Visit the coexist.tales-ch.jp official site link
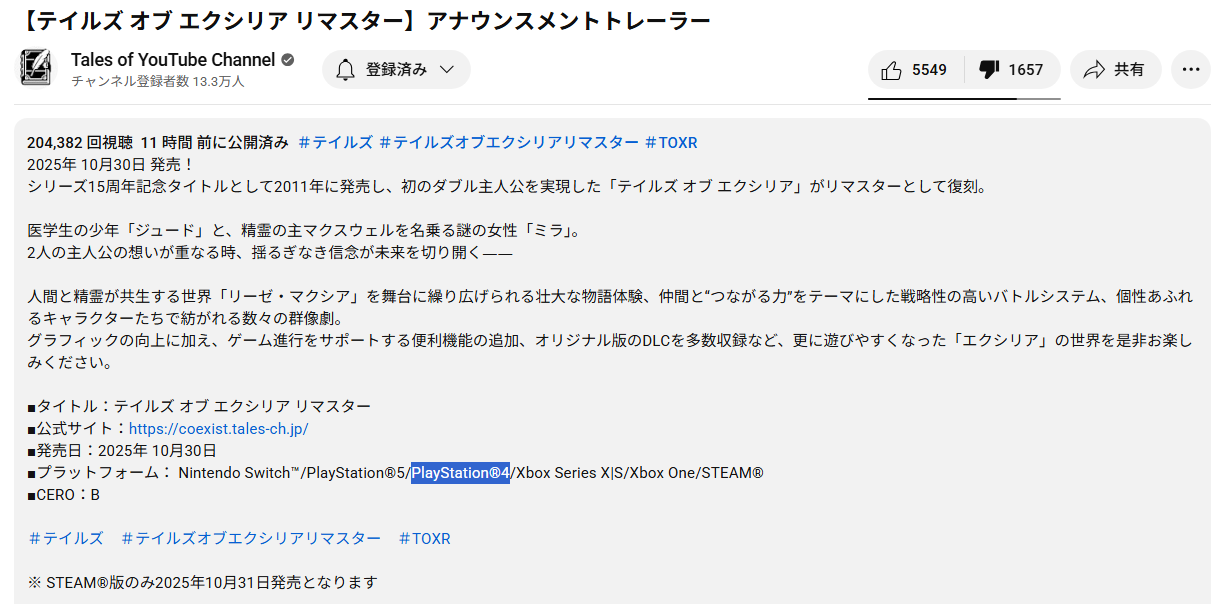 (x=218, y=428)
